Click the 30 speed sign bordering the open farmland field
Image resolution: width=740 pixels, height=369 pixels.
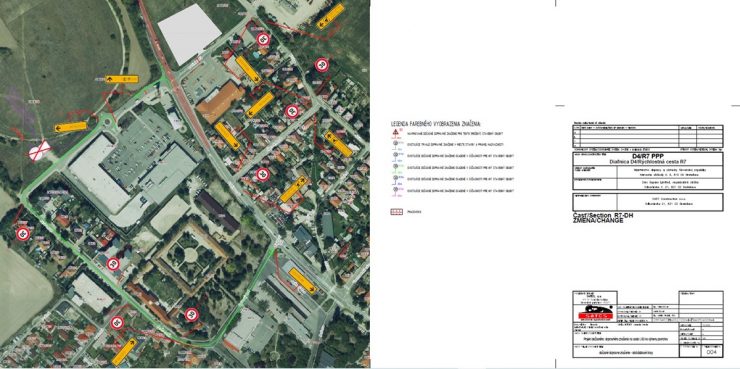pos(23,234)
